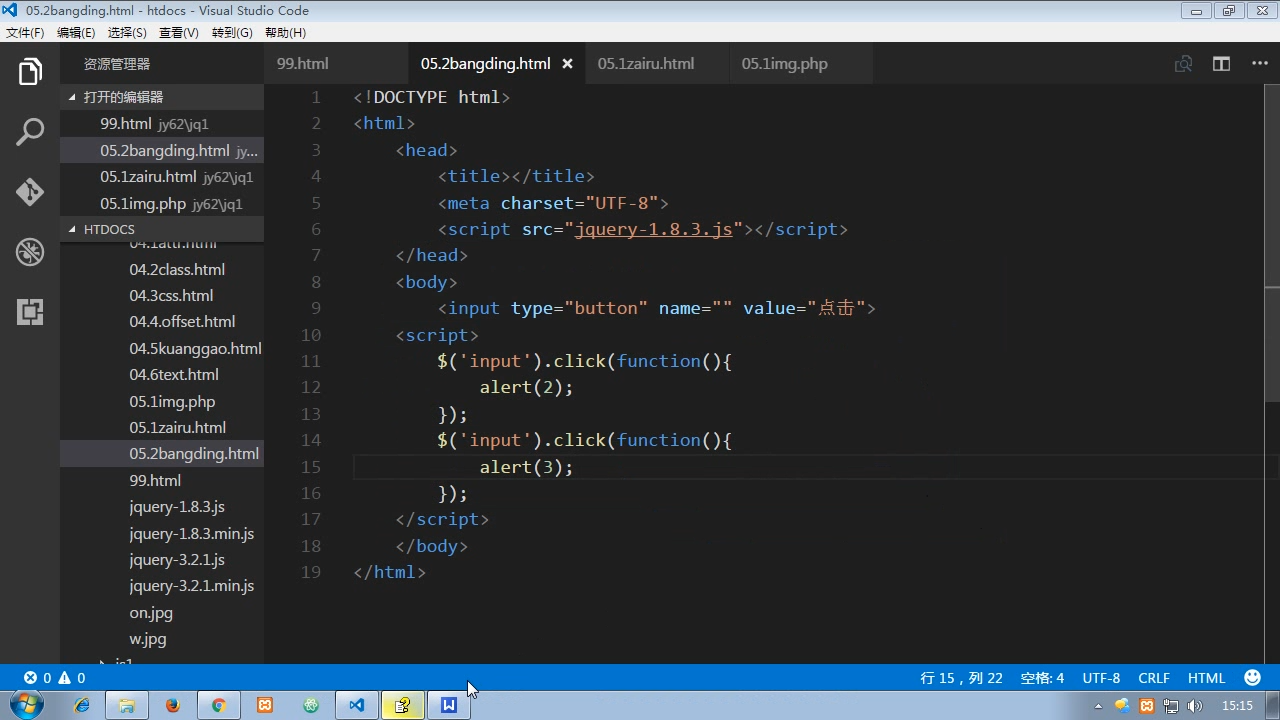Close the 05.2bangding.html tab

coord(567,64)
